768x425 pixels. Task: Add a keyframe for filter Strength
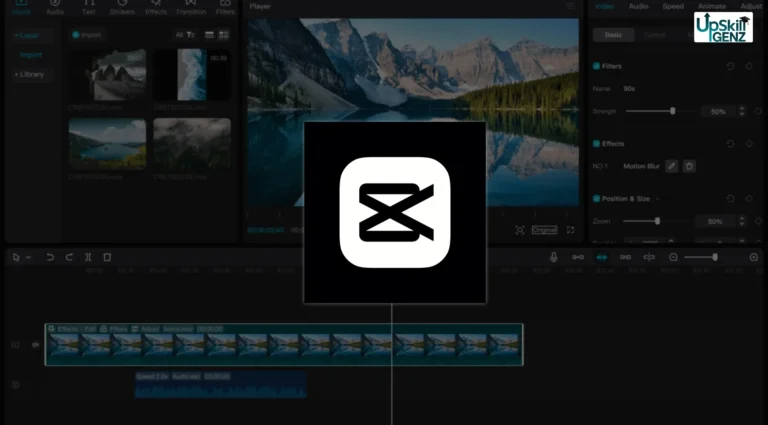tap(758, 112)
